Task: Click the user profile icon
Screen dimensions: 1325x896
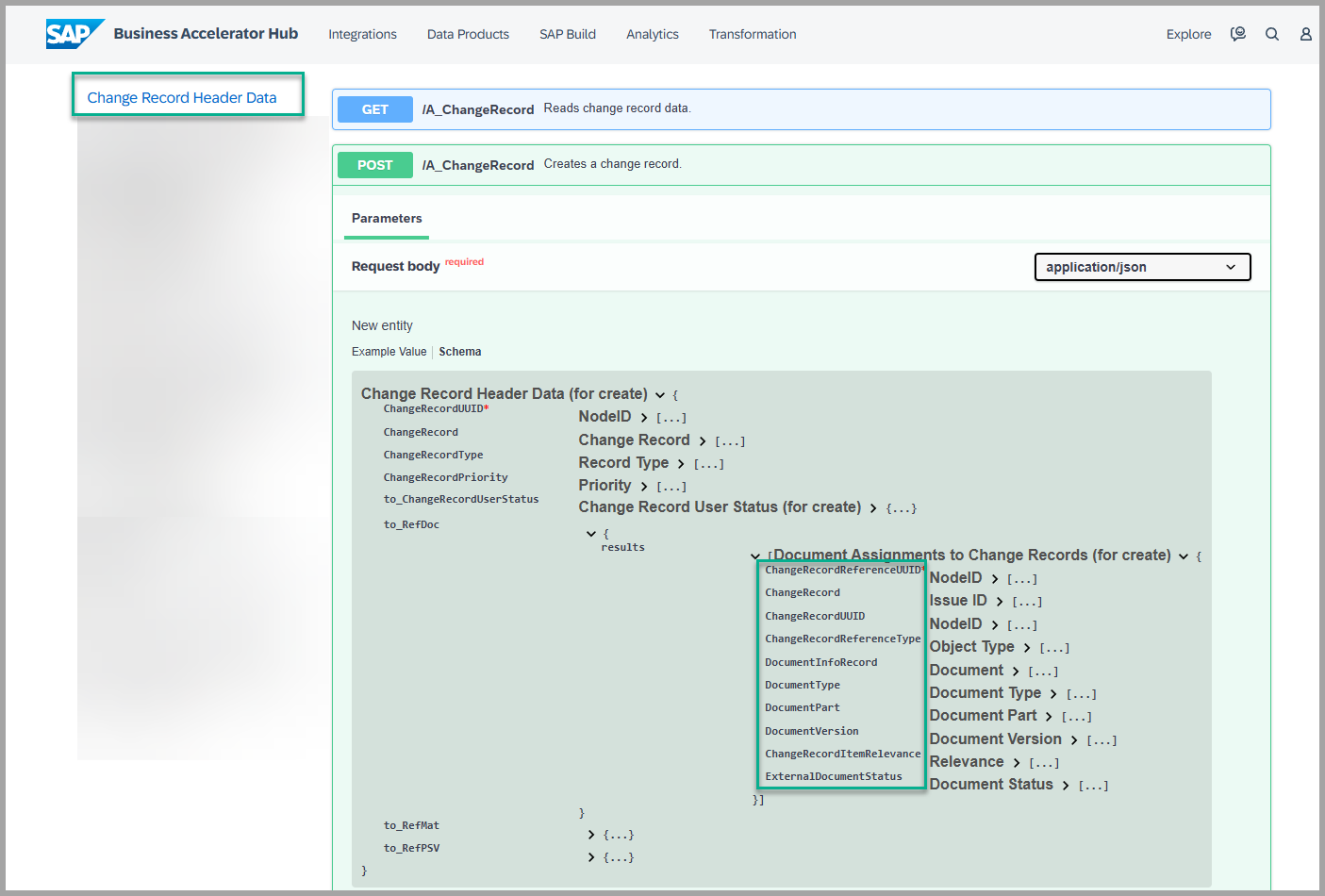Action: pyautogui.click(x=1305, y=34)
